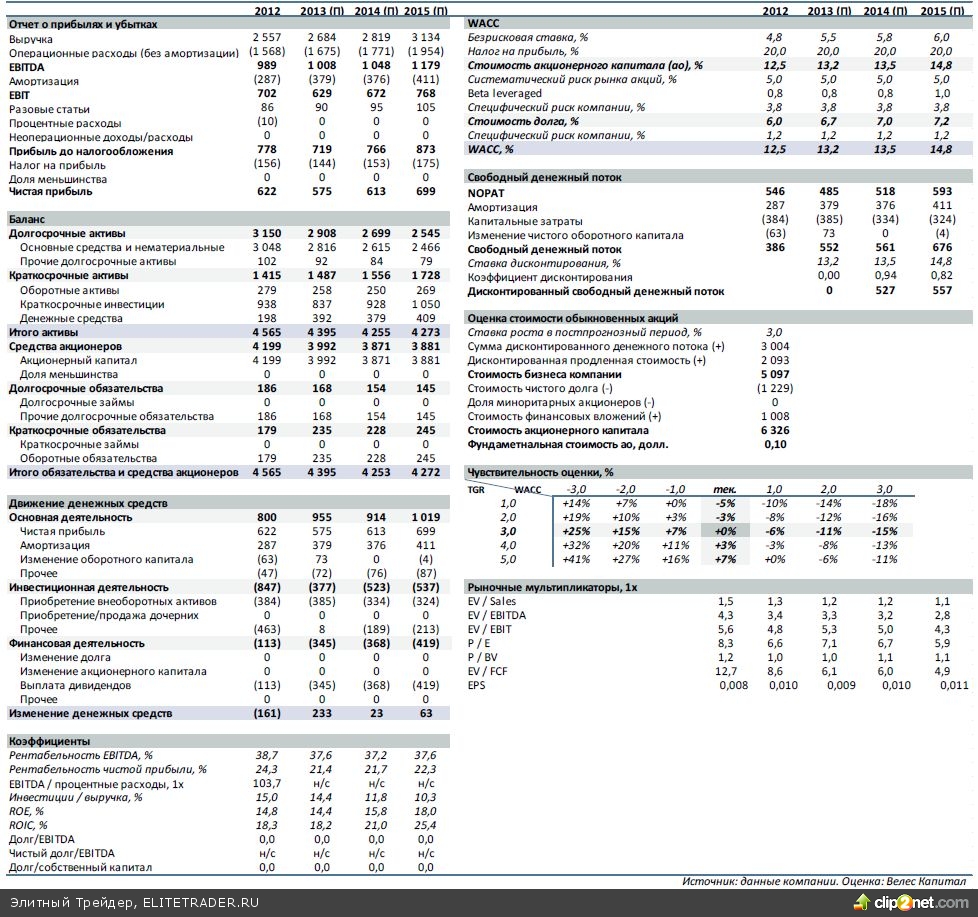Select the 'Beta leveraged' row label
The height and width of the screenshot is (917, 978).
(x=505, y=93)
